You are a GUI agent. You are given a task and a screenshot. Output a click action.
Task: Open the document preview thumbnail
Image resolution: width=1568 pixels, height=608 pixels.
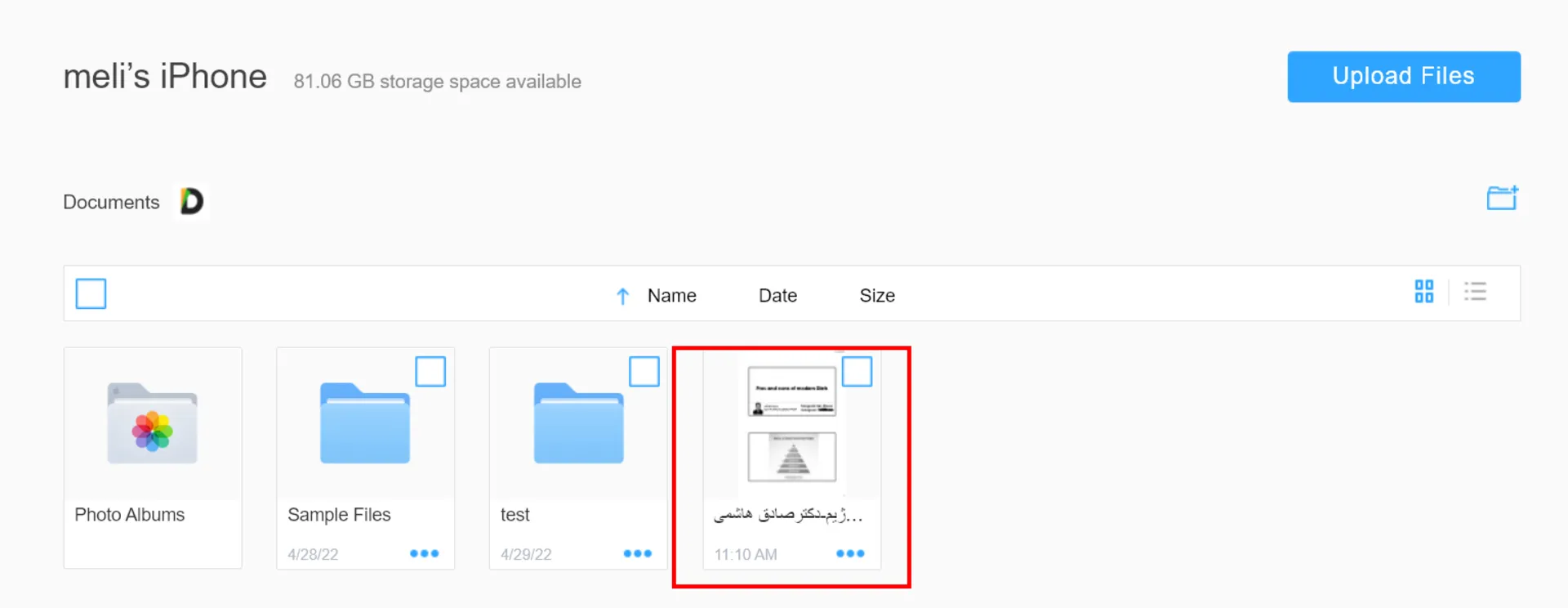(x=792, y=424)
